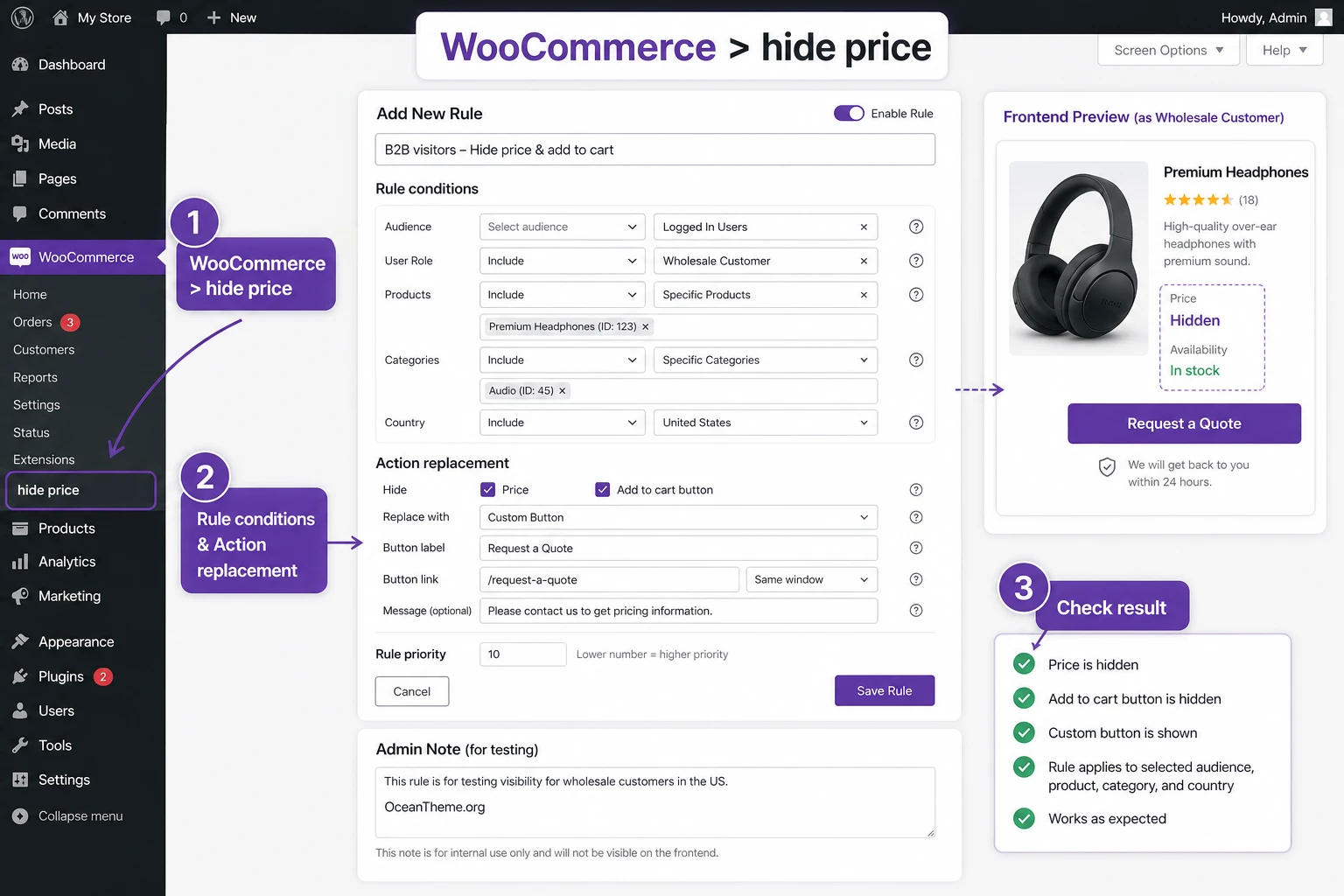Click the help icon in Button link row
1344x896 pixels.
(x=916, y=579)
